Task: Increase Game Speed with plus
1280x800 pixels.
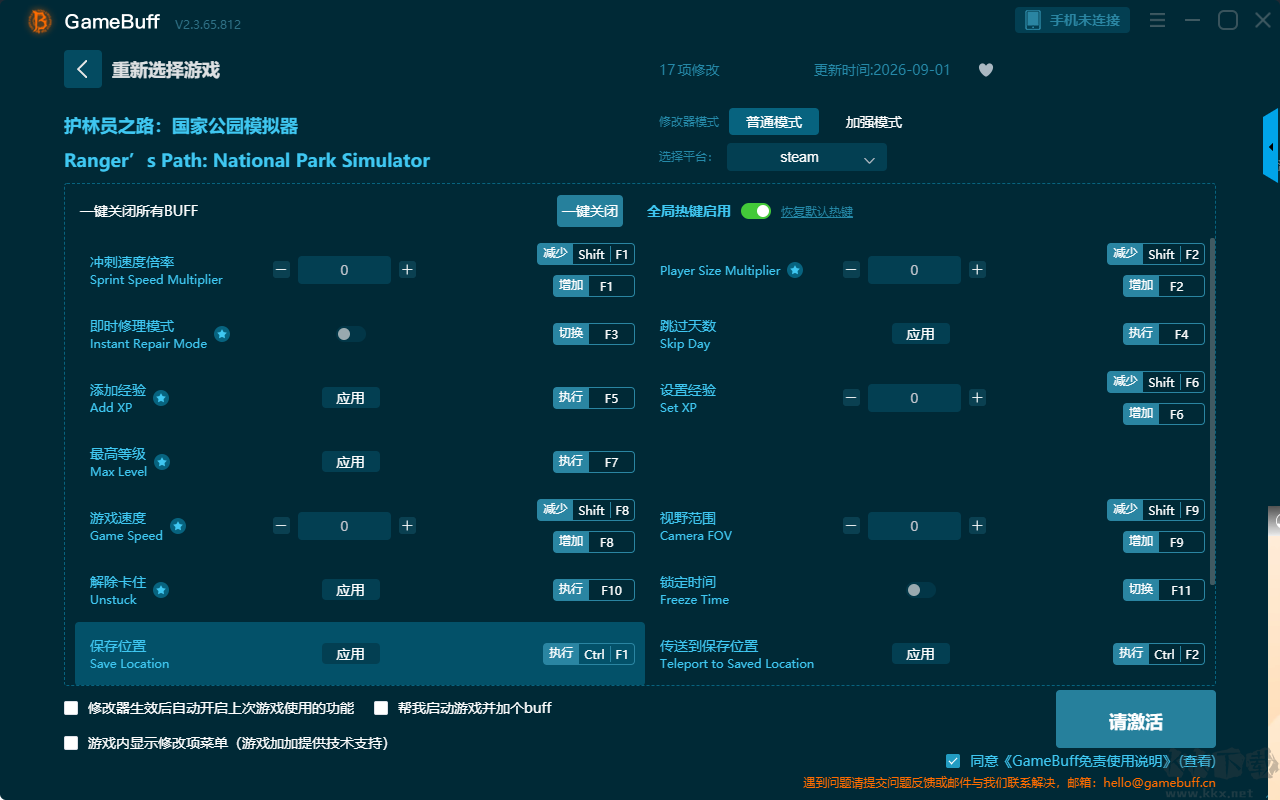Action: pyautogui.click(x=407, y=526)
